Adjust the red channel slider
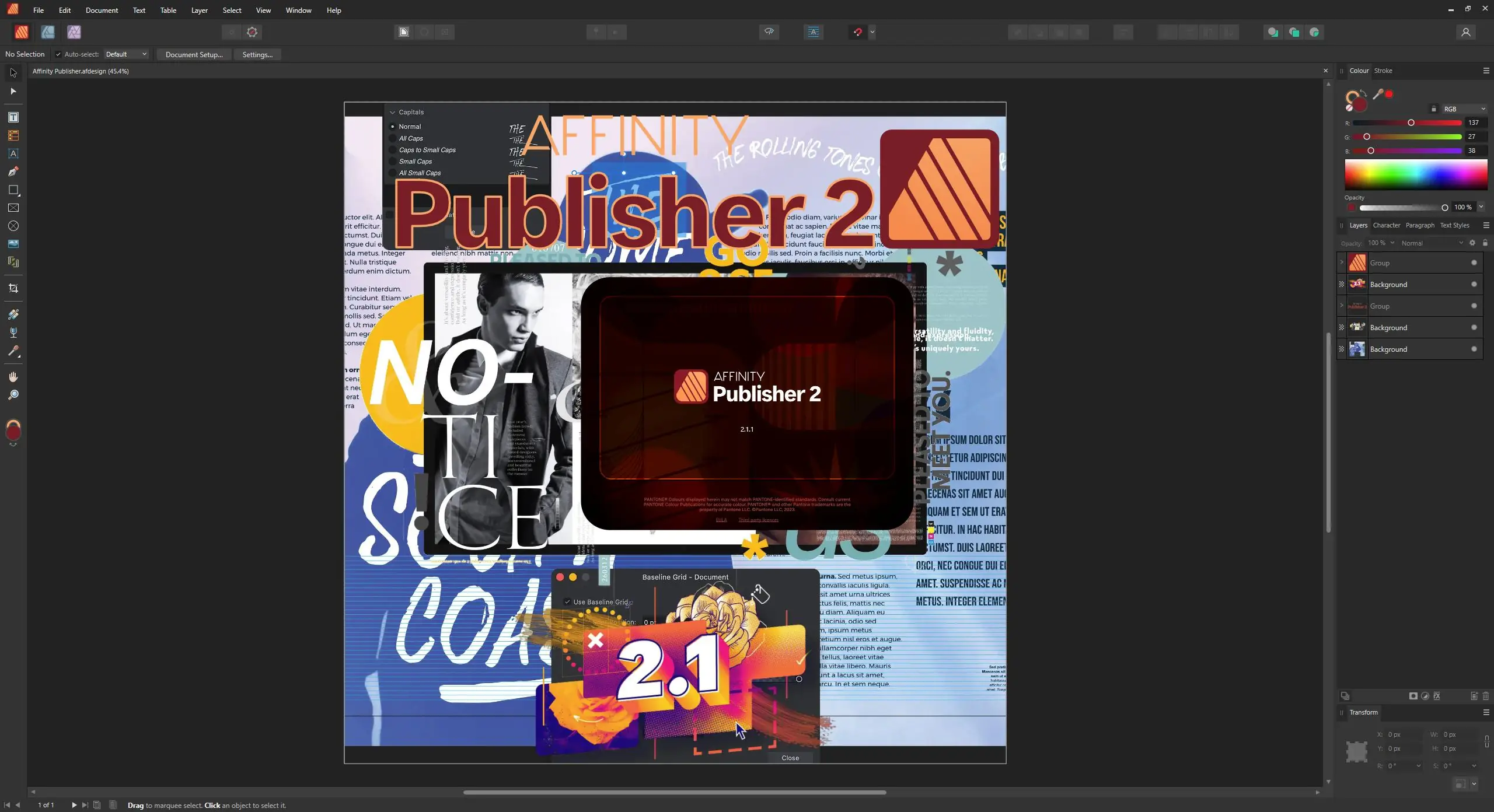Screen dimensions: 1494x812 (1411, 123)
